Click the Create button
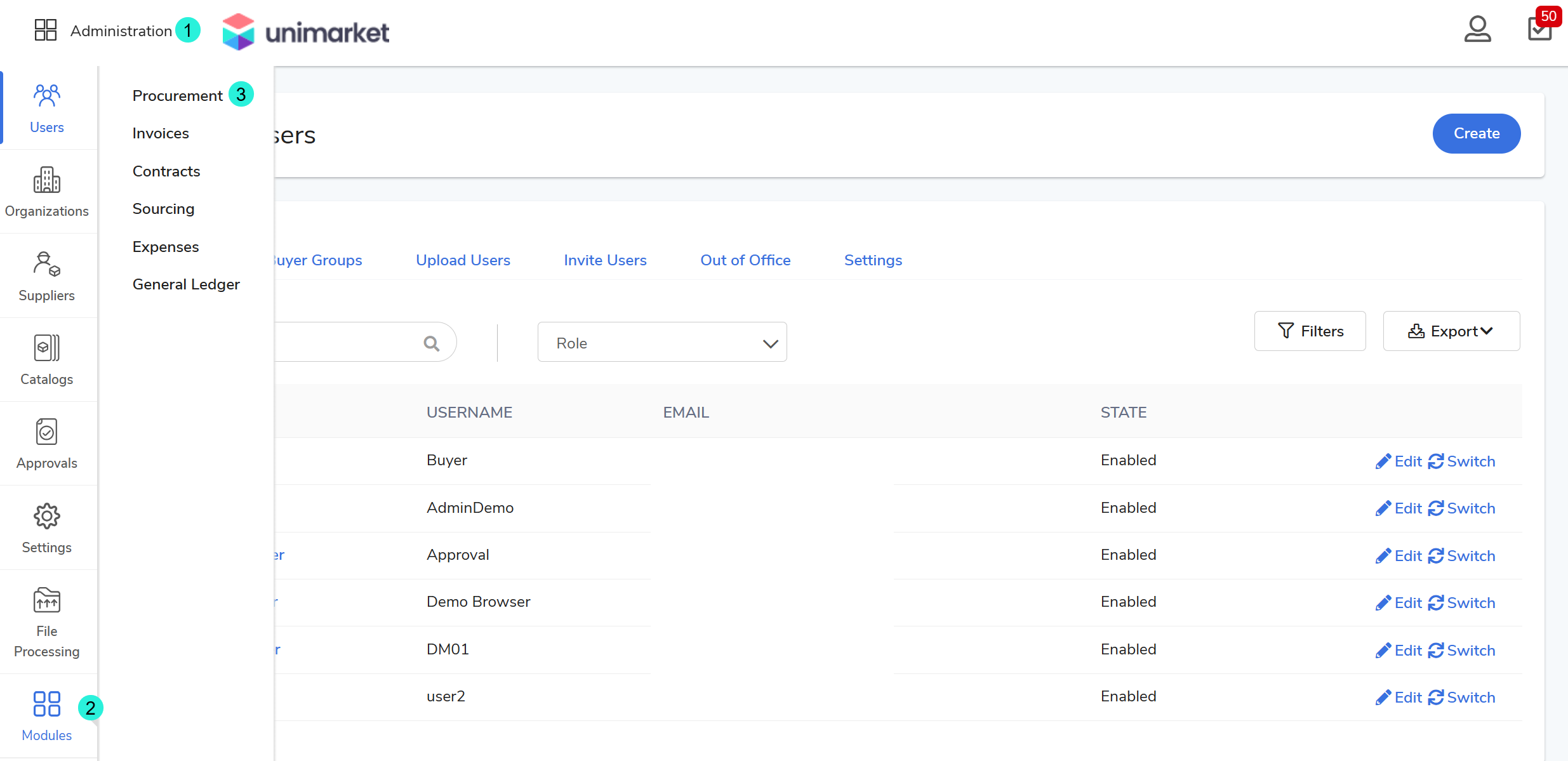 click(x=1476, y=133)
